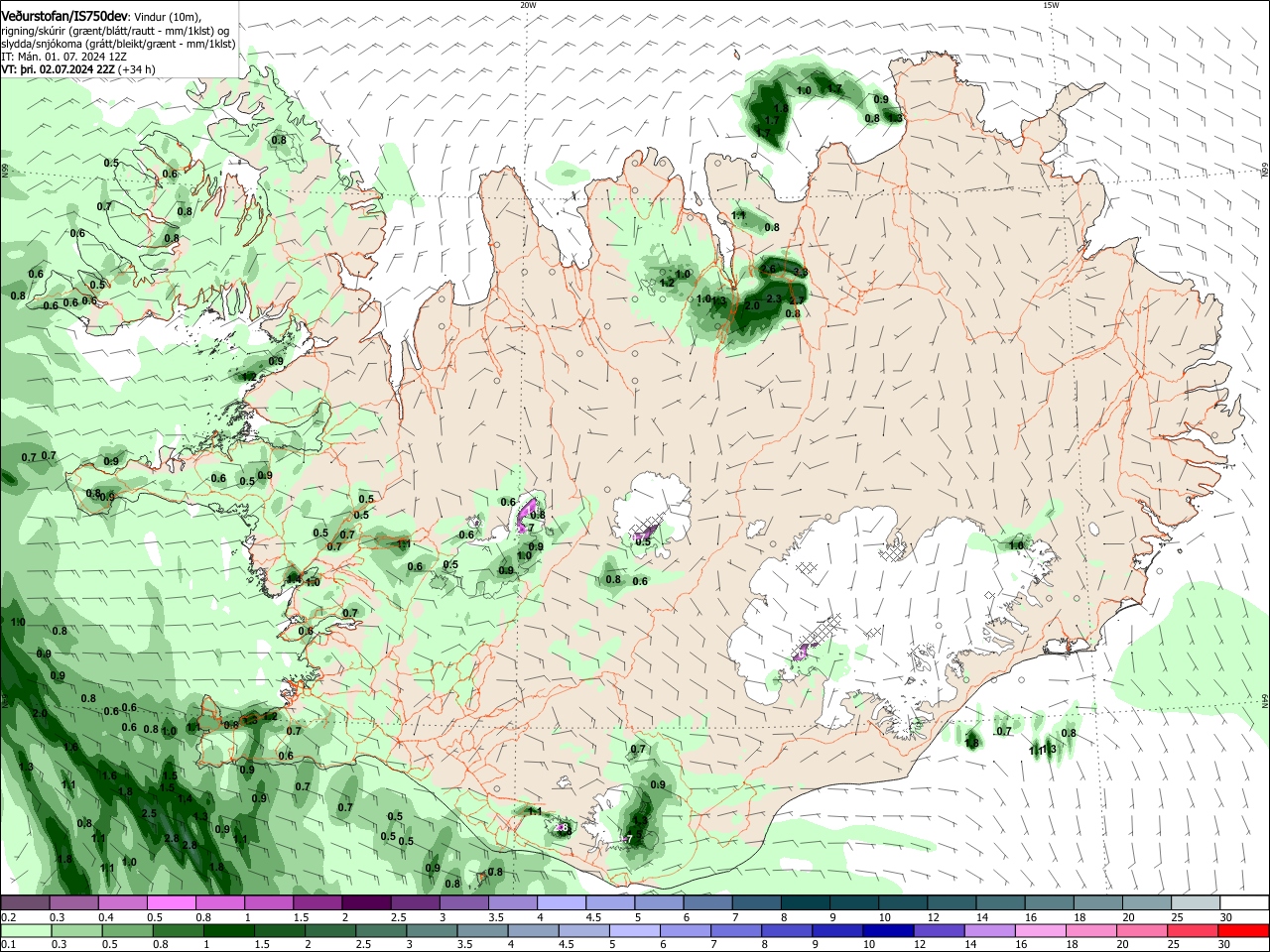Select the pale periwinkle swatch labeled 4 in the snow legend

coord(562,903)
